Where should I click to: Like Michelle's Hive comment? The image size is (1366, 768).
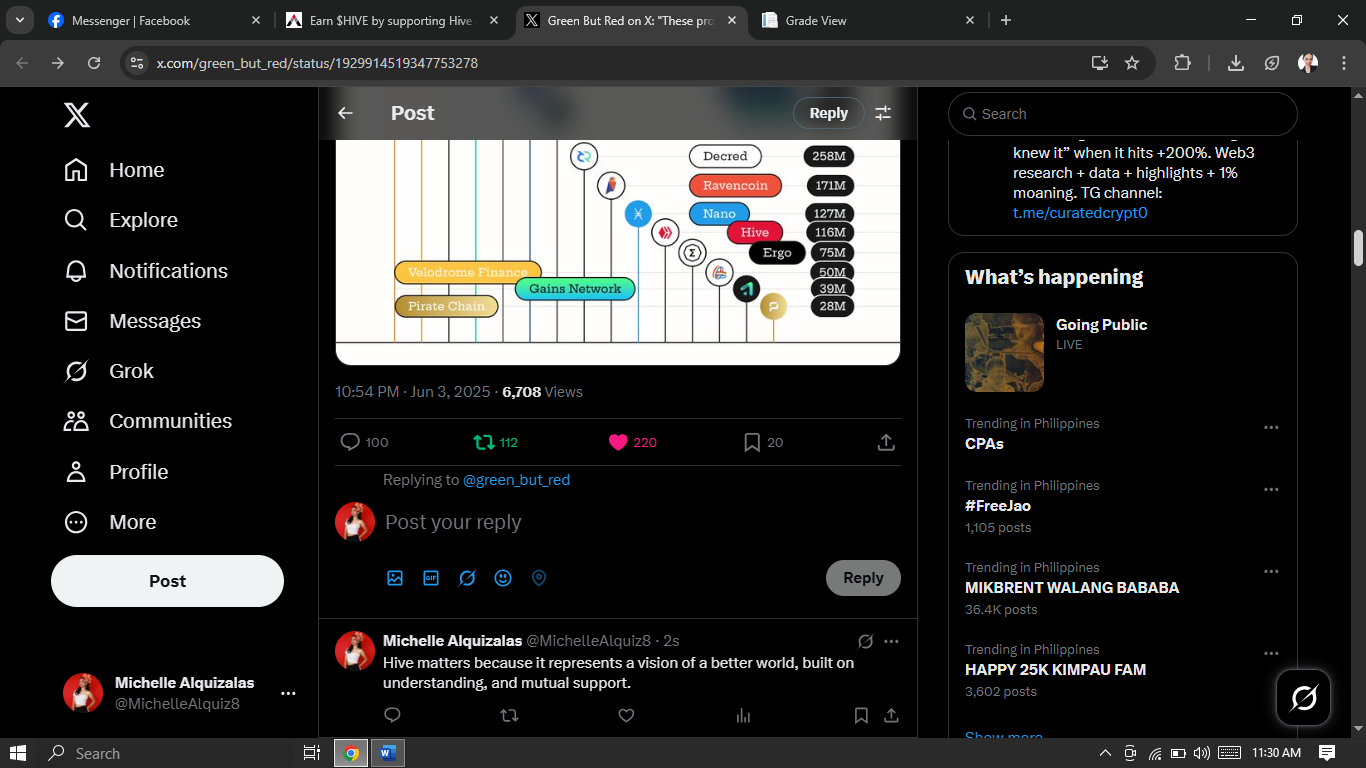click(626, 715)
